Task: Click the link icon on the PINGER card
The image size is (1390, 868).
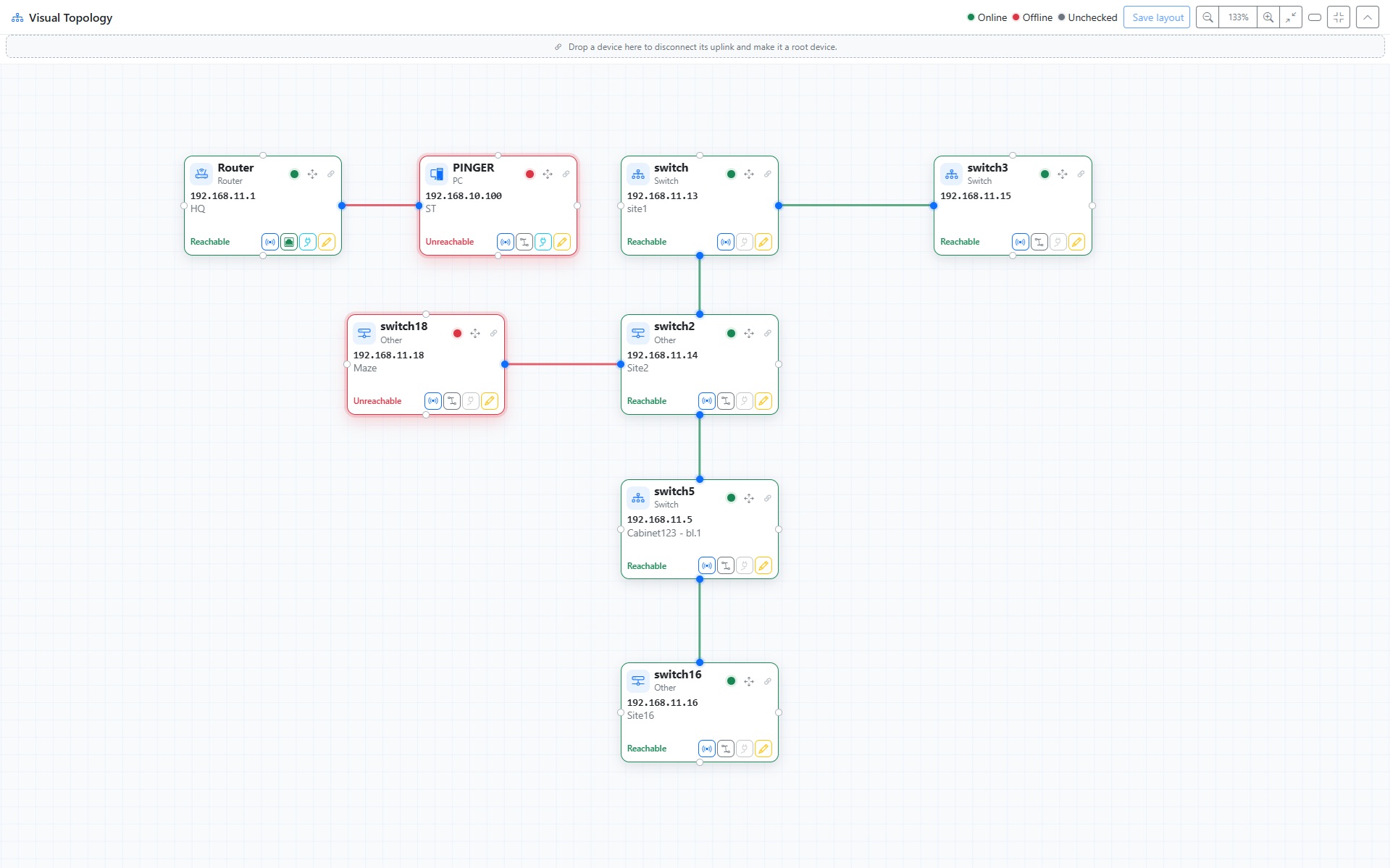Action: pyautogui.click(x=566, y=174)
